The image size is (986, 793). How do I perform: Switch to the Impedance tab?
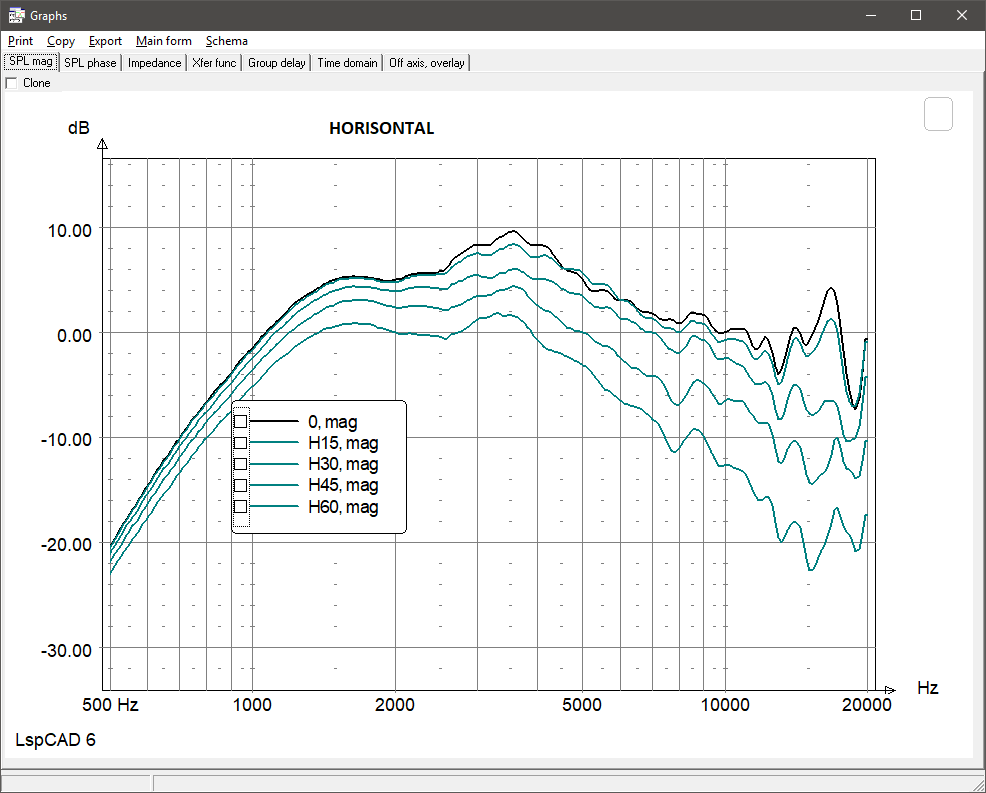tap(156, 63)
